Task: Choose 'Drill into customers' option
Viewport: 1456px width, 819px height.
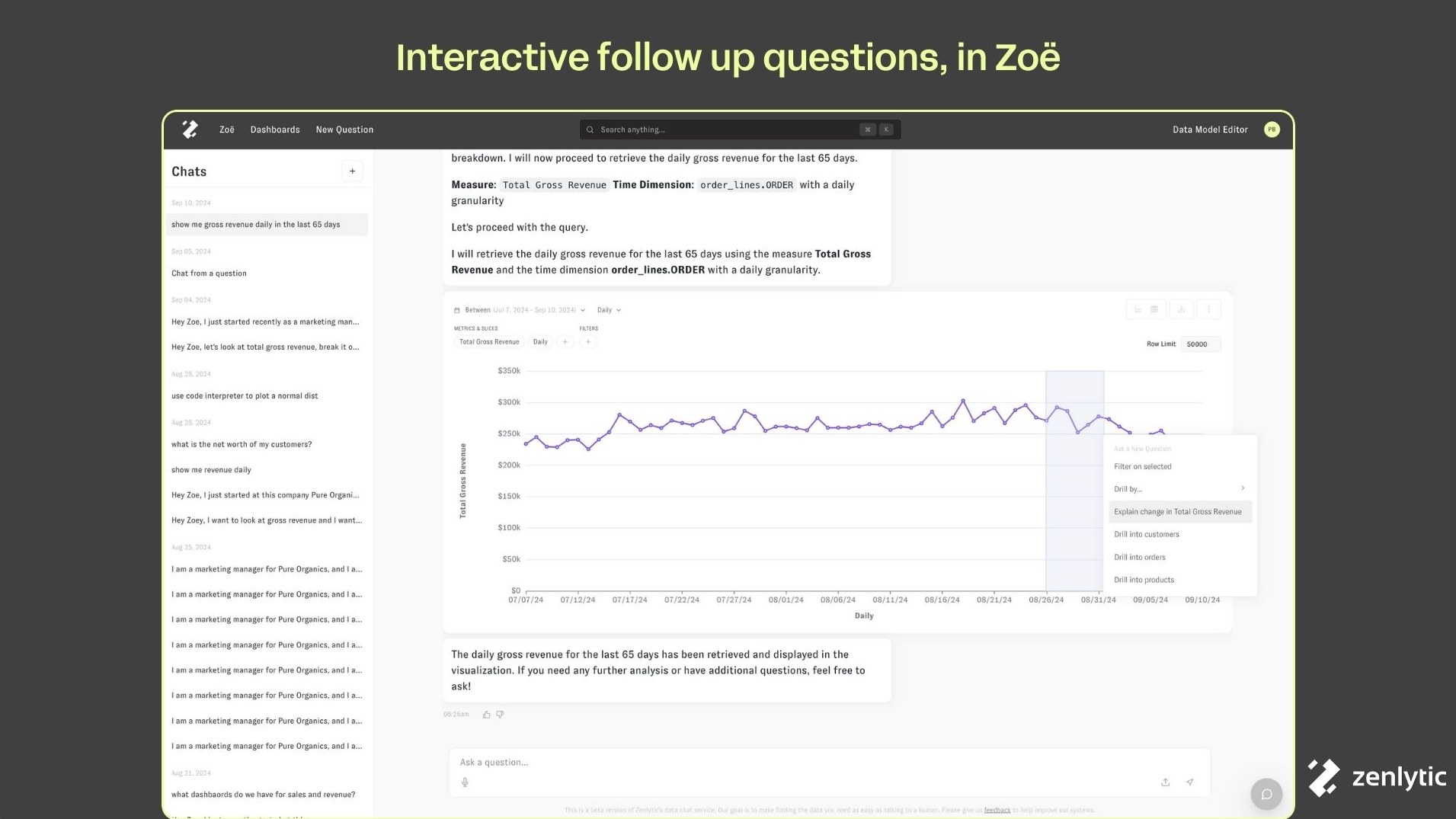Action: click(1146, 535)
